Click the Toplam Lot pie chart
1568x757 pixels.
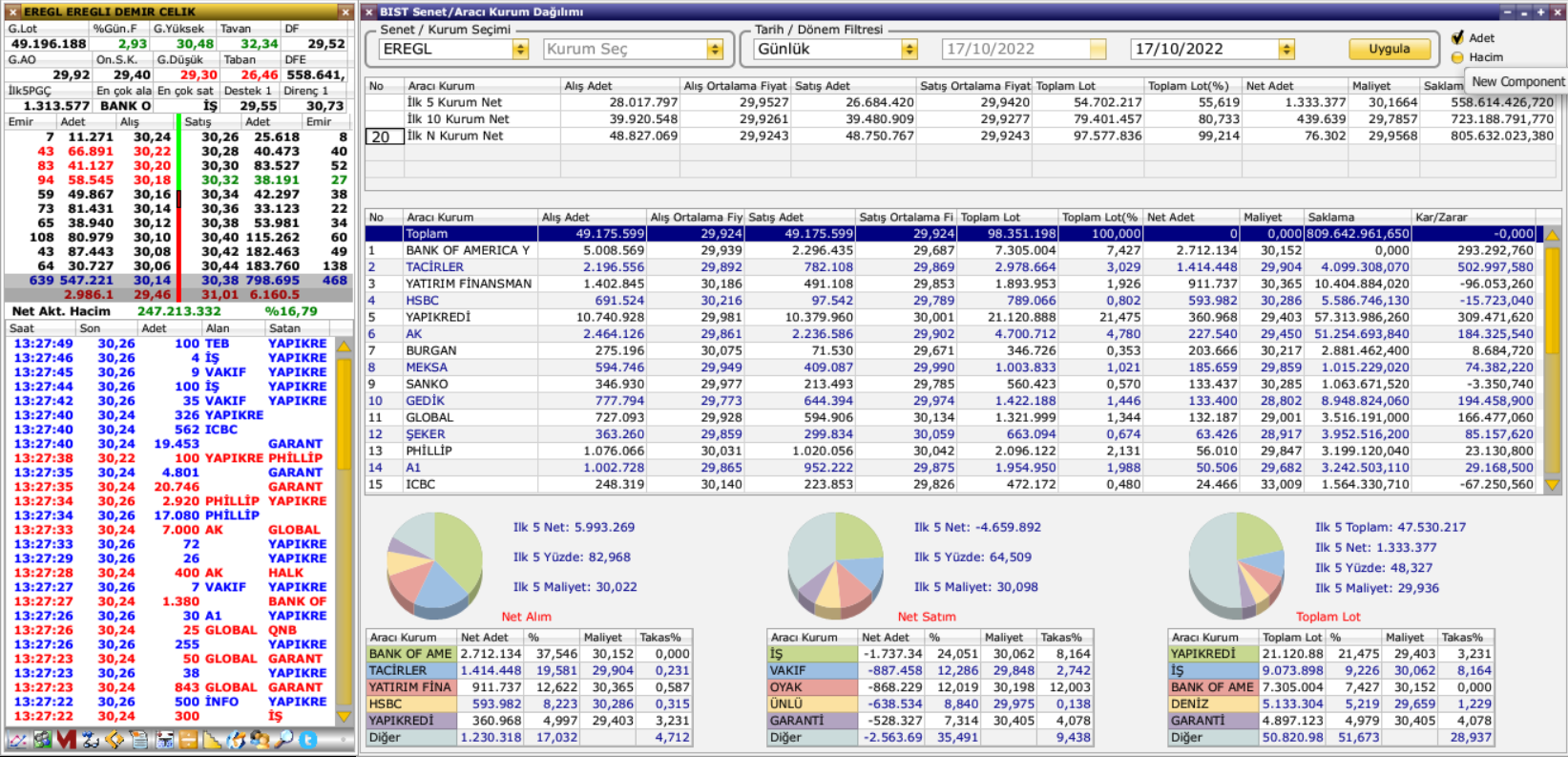1236,566
